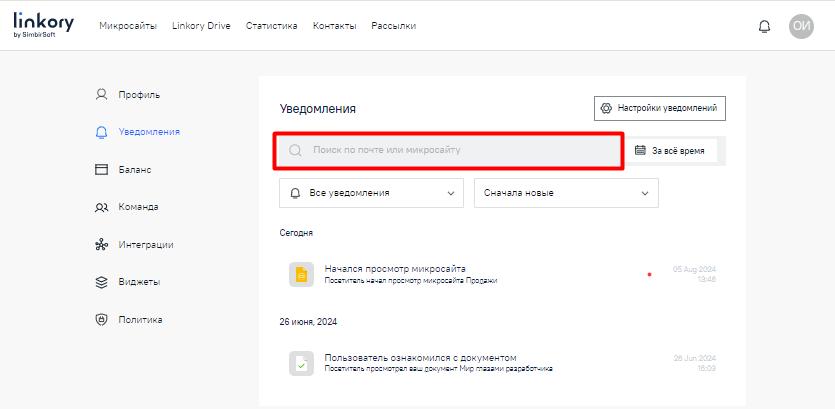Click the Linkory logo
Viewport: 835px width, 409px height.
(x=43, y=25)
